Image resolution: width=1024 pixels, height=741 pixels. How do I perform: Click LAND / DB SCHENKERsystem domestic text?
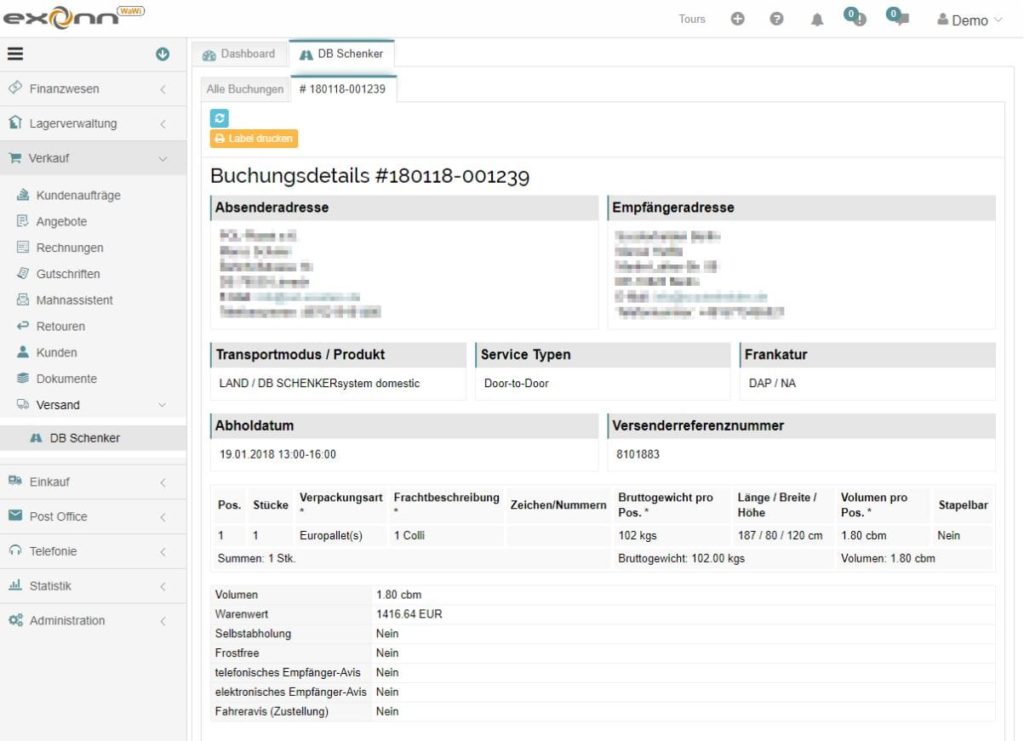(319, 383)
